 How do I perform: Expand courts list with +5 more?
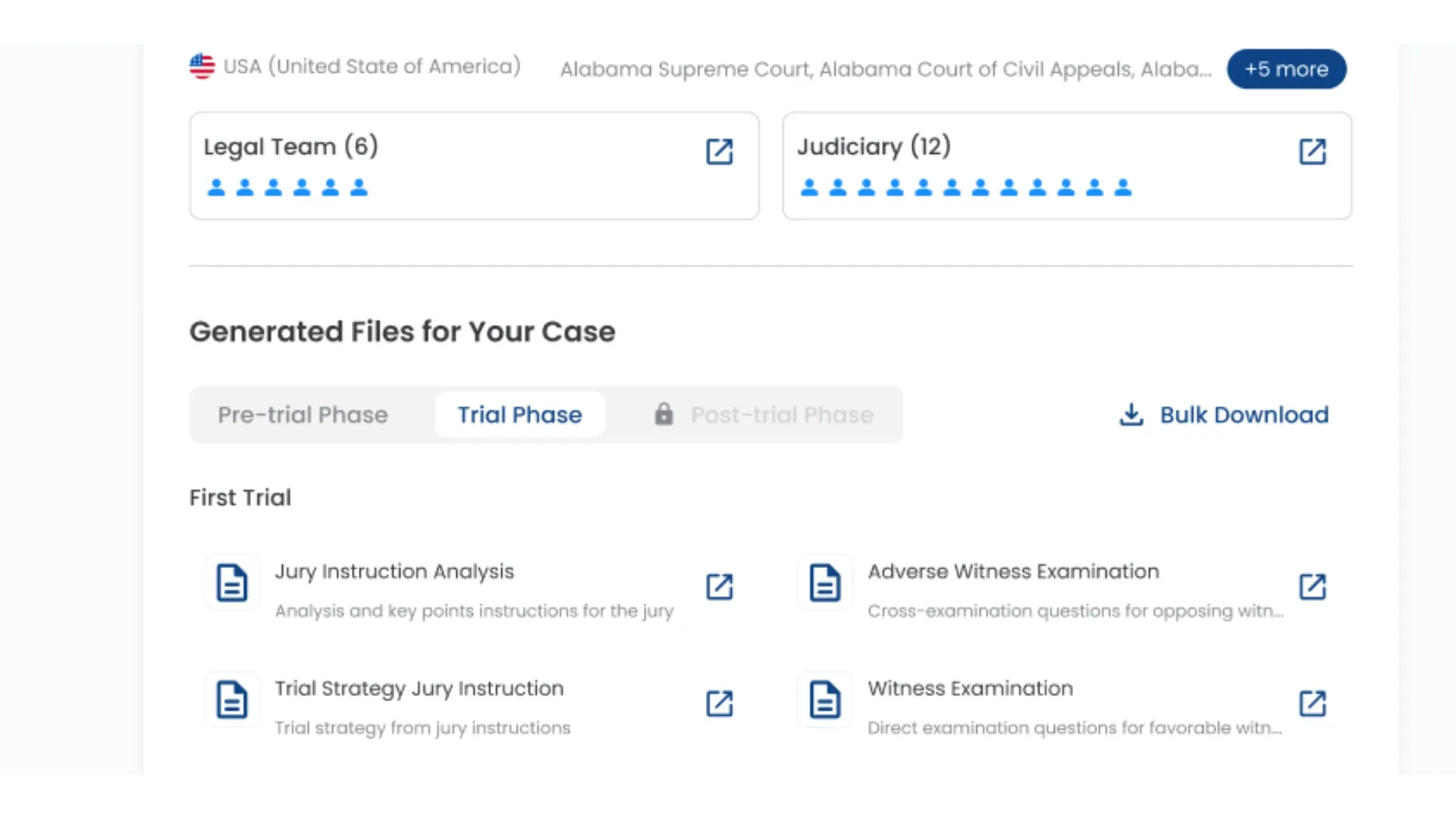click(x=1287, y=69)
